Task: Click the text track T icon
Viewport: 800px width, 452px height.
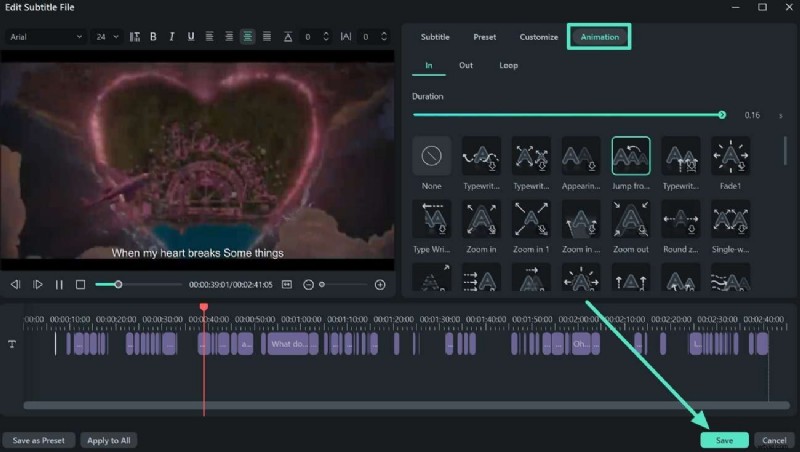Action: coord(12,344)
